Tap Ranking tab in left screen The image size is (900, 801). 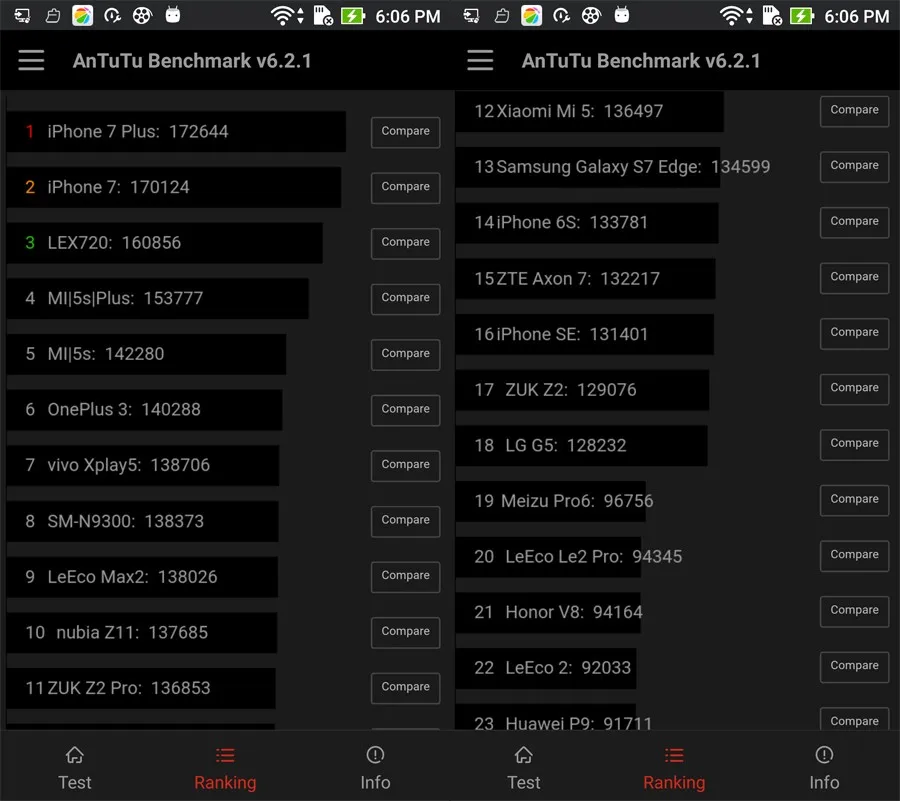(x=225, y=769)
